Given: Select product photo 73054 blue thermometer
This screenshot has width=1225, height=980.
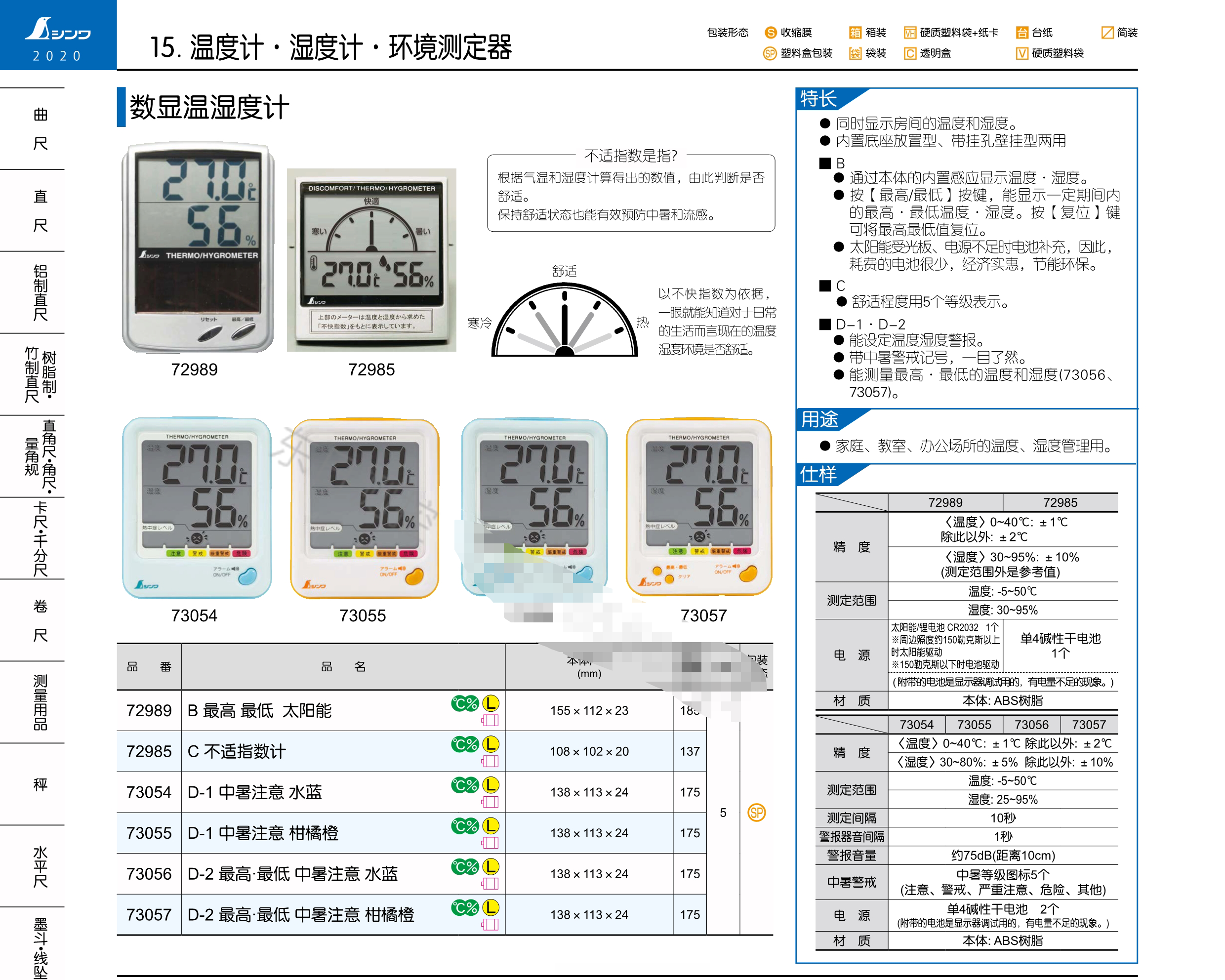Looking at the screenshot, I should tap(197, 508).
